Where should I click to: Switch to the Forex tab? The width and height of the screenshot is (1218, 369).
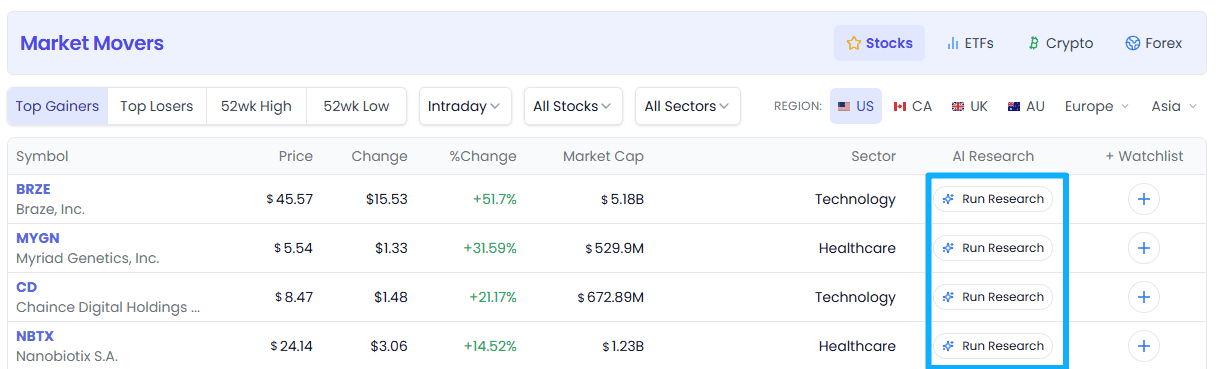[x=1153, y=43]
